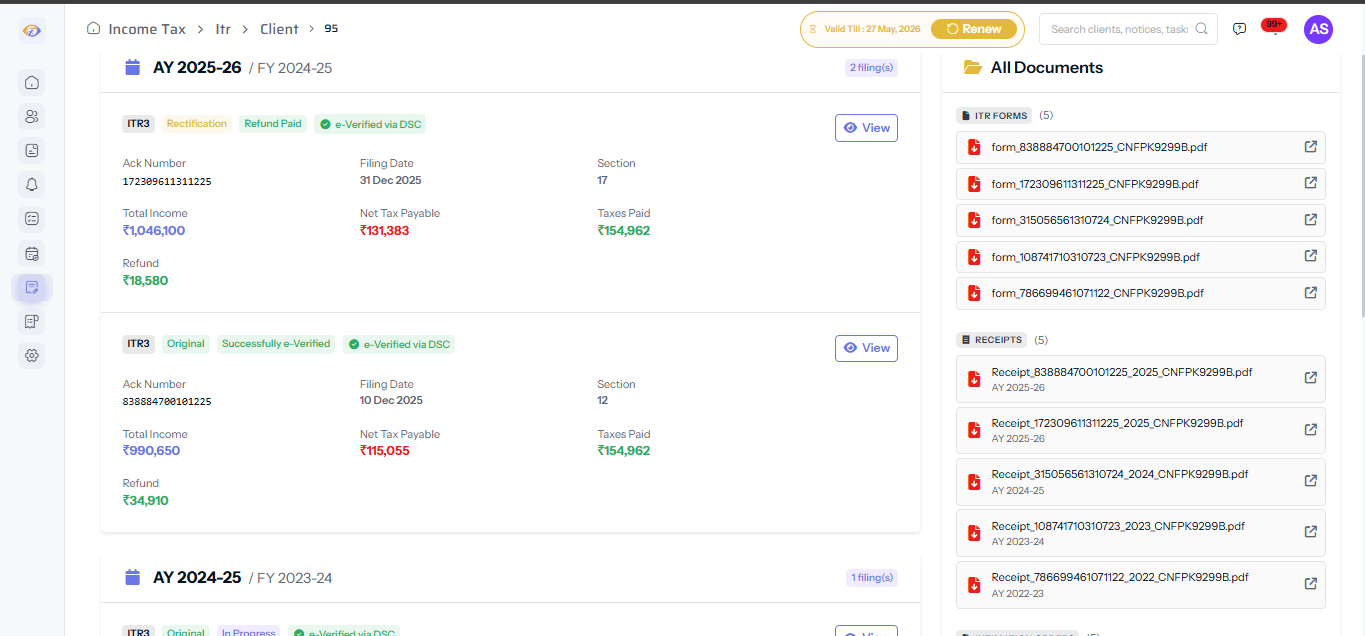The image size is (1365, 636).
Task: Open Receipt_108741710310723_2023 external link icon
Action: point(1310,532)
